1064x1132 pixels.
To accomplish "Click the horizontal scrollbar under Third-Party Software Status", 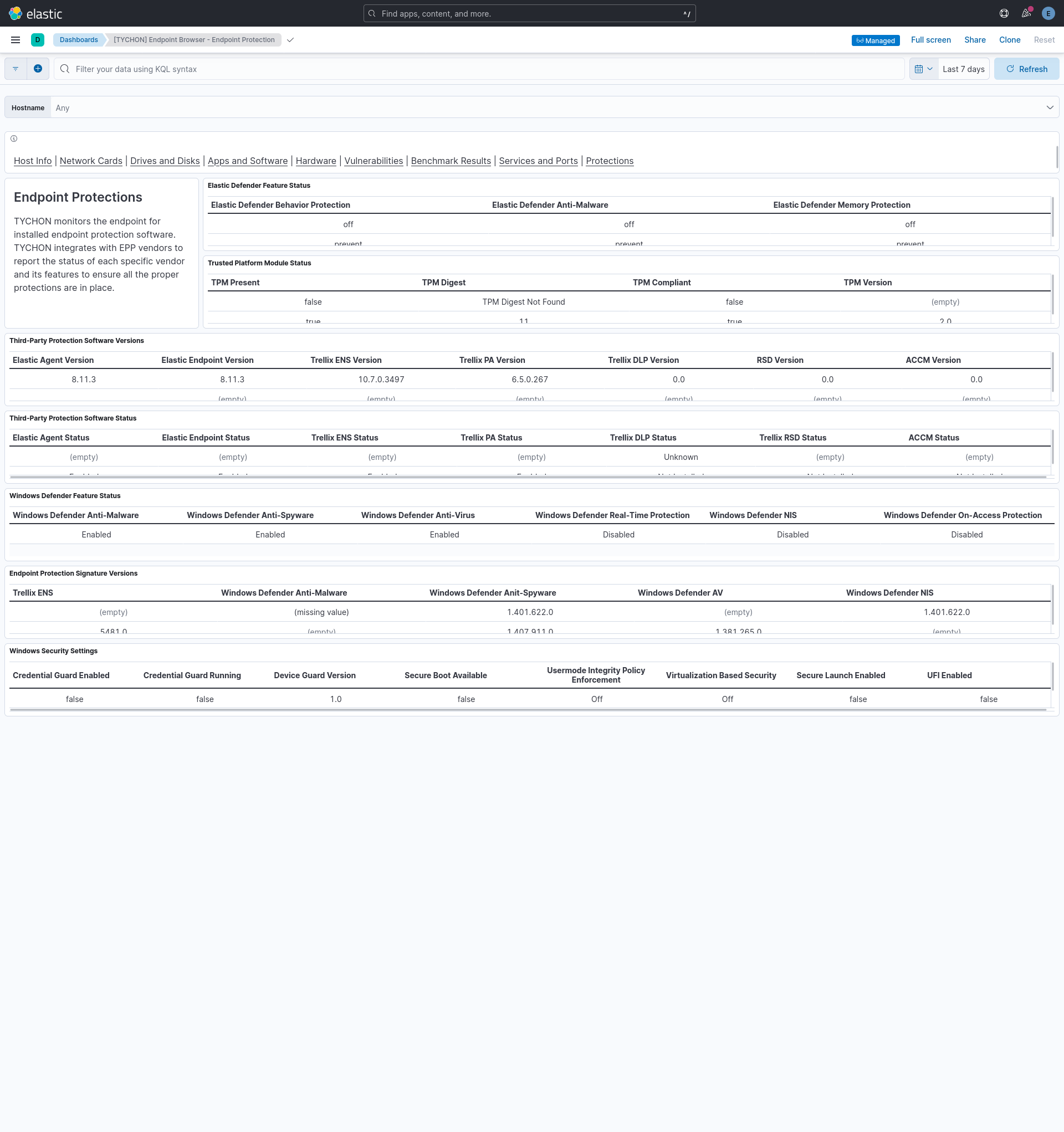I will [528, 477].
